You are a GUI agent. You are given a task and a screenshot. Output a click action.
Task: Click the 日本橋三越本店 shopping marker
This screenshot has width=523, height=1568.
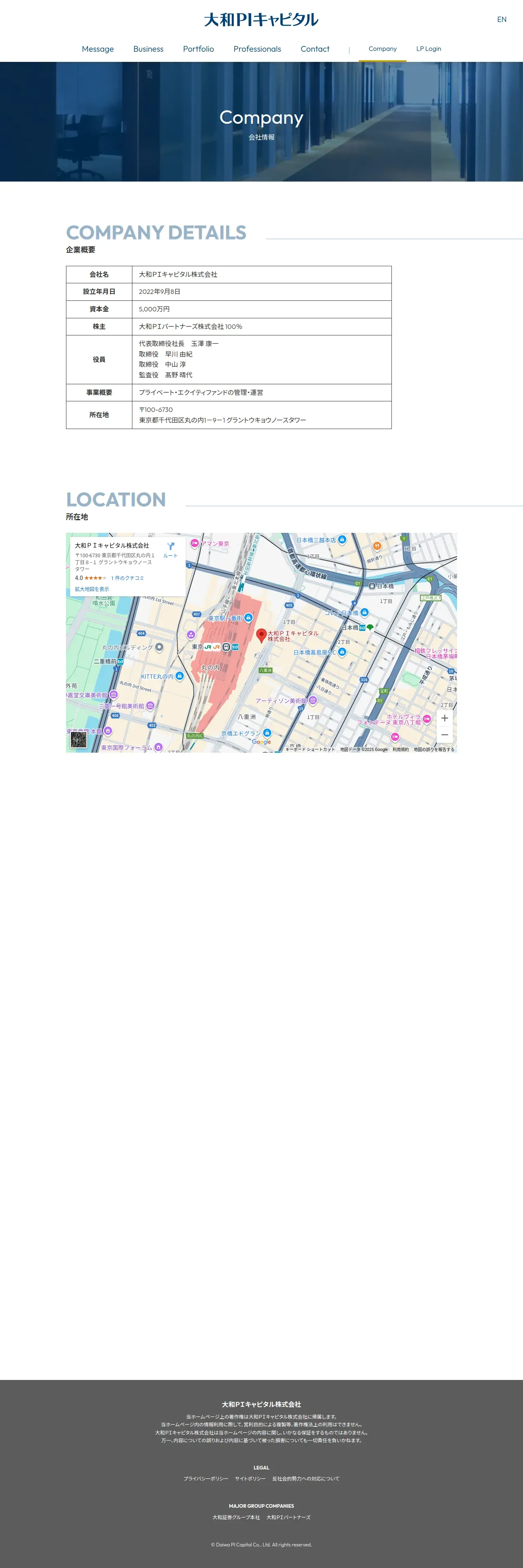342,539
